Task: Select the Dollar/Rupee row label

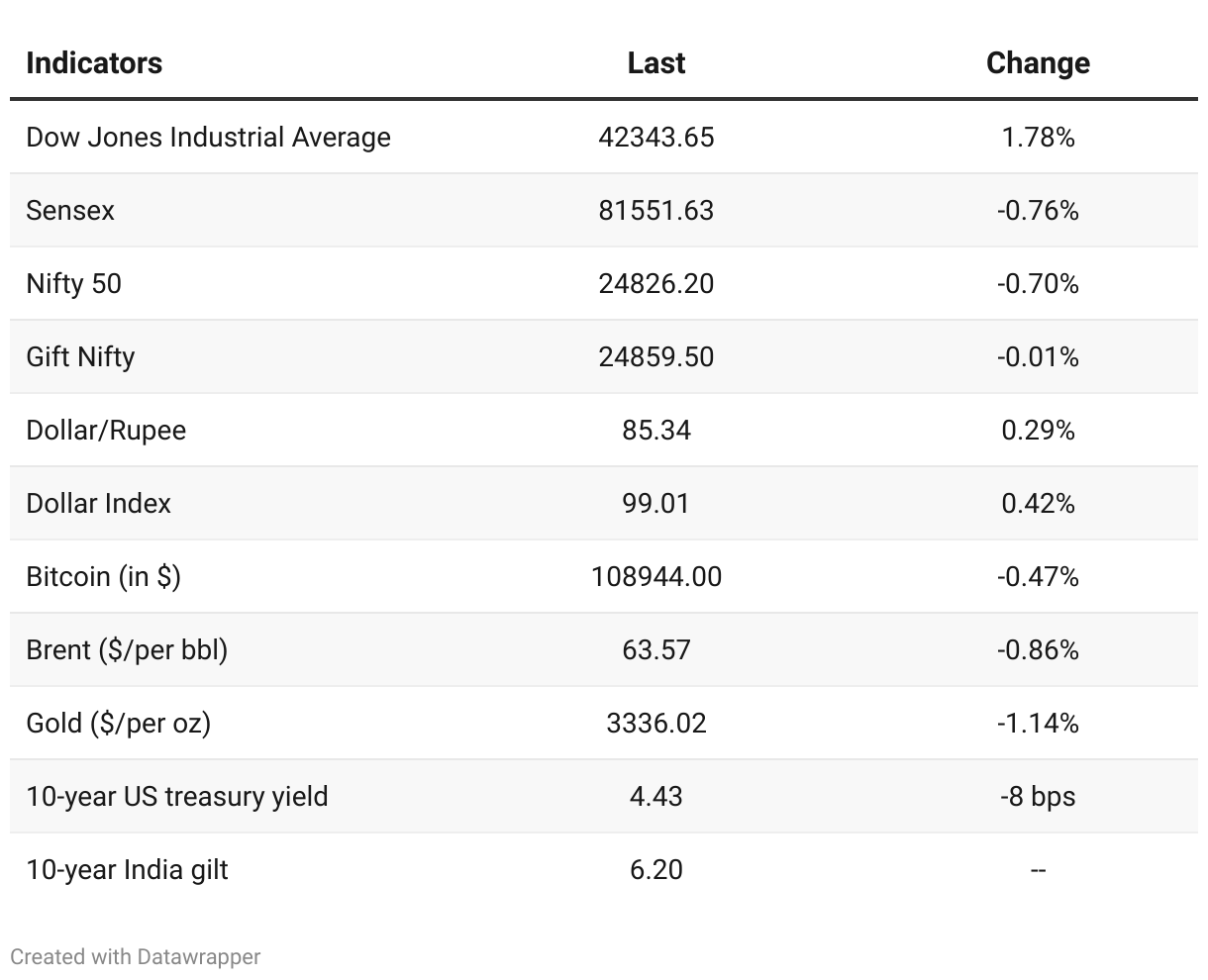Action: pyautogui.click(x=106, y=430)
